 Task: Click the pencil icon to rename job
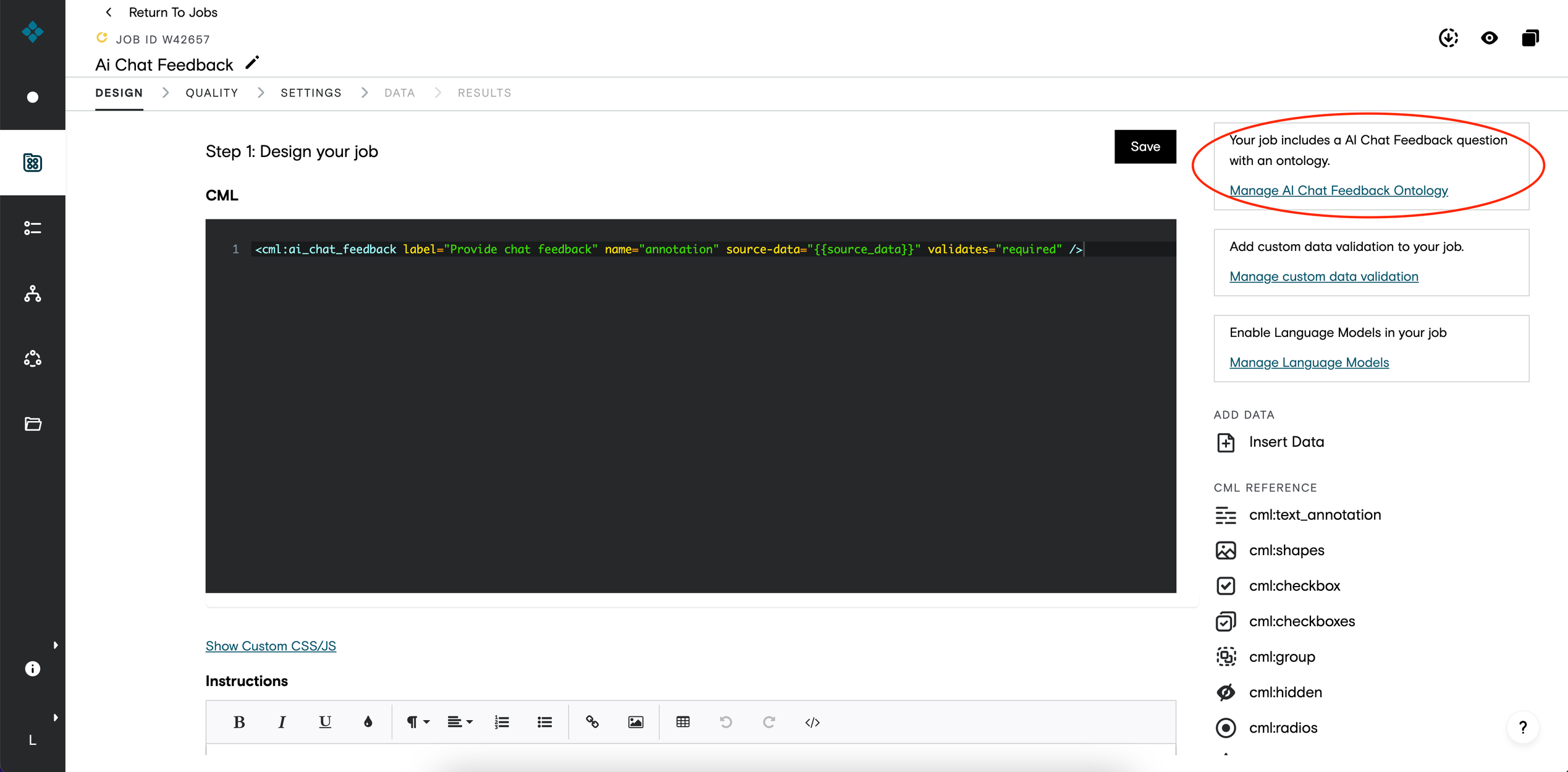(x=252, y=63)
